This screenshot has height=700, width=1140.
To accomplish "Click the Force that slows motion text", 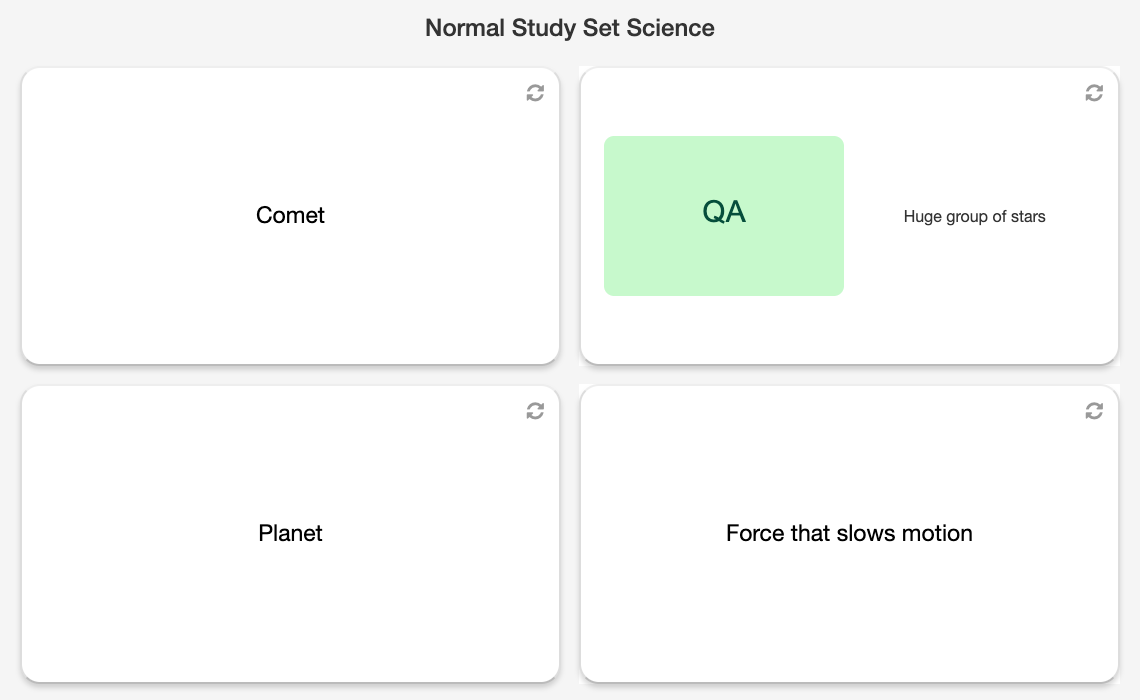I will [849, 533].
